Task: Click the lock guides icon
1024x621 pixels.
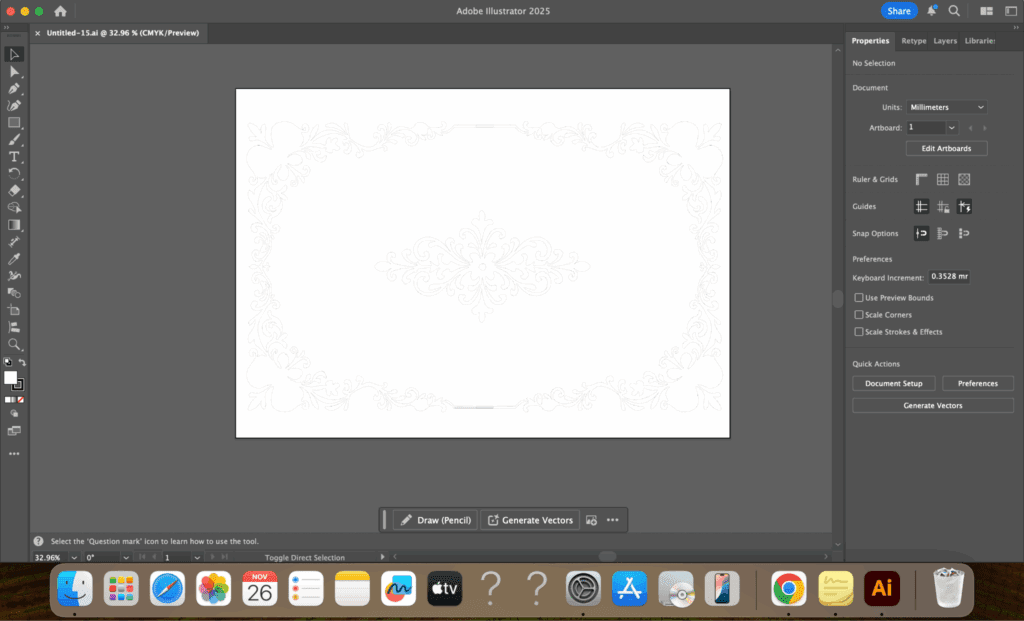Action: (x=943, y=207)
